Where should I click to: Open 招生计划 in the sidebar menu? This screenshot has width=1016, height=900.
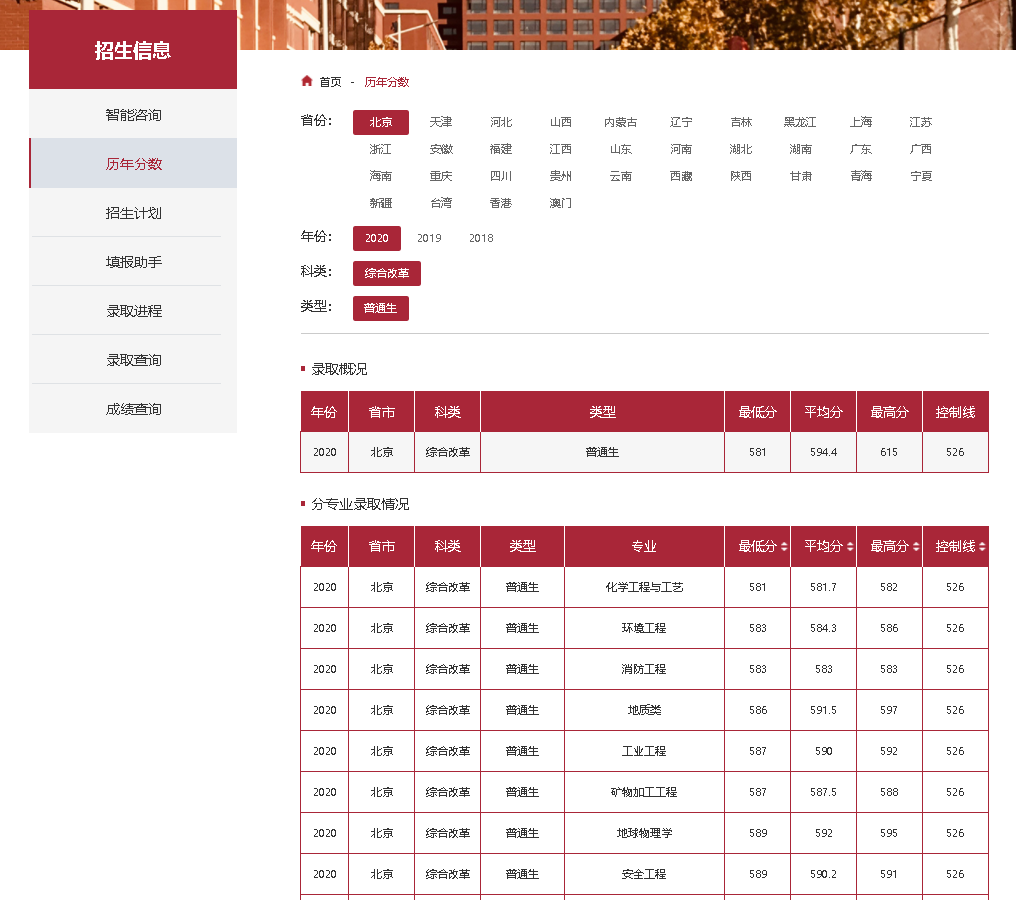[x=133, y=213]
